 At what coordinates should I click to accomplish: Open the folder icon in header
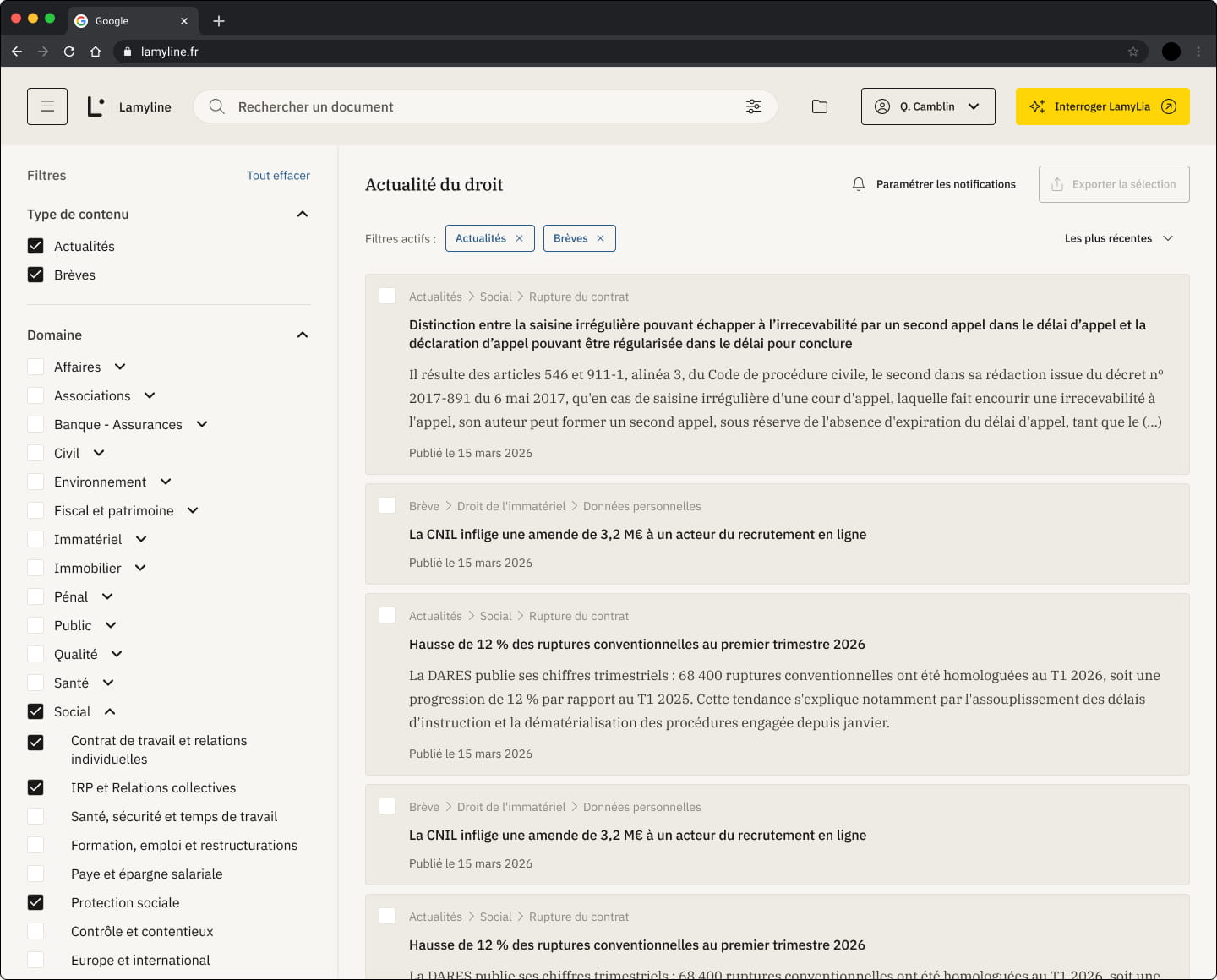[x=820, y=106]
